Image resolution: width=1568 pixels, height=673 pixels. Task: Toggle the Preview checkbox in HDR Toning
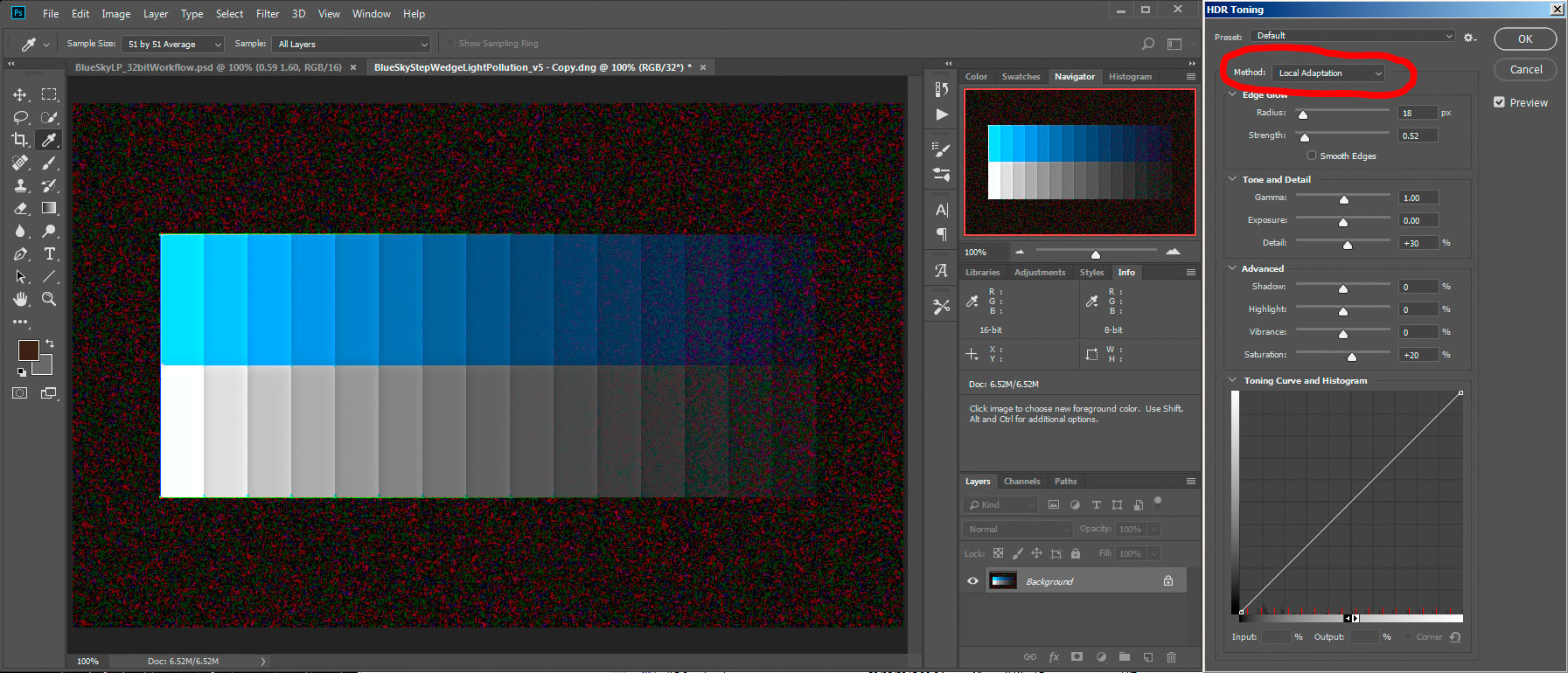(1500, 102)
